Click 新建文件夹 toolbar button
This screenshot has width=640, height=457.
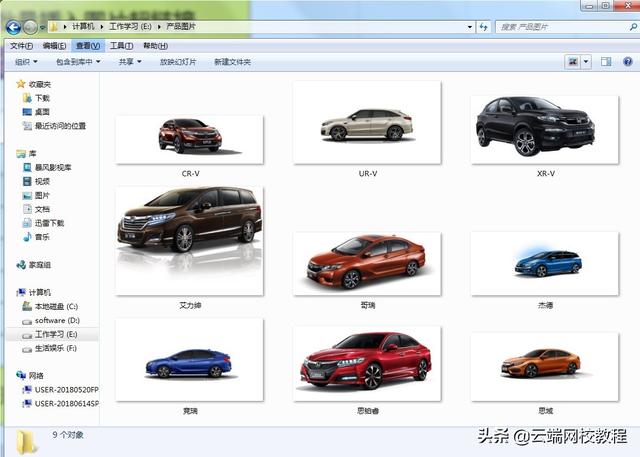[x=232, y=62]
